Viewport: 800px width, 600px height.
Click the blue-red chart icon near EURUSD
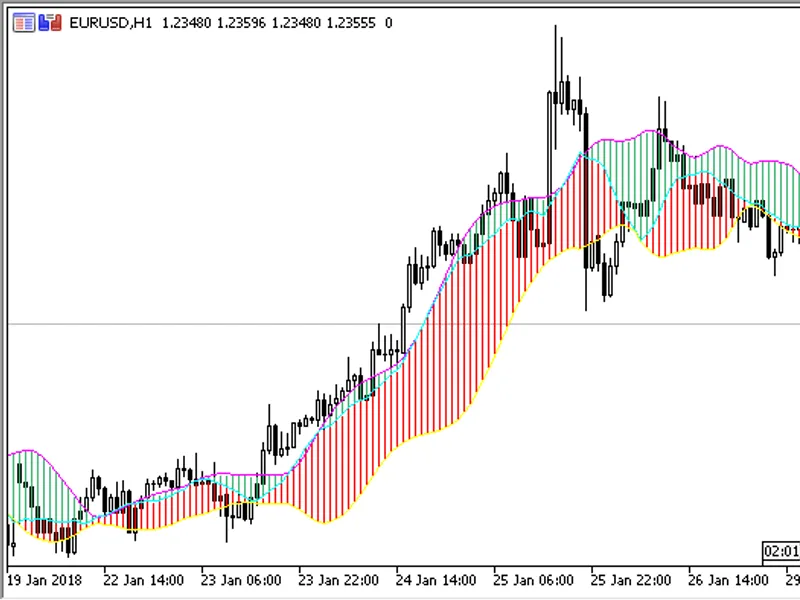coord(50,23)
